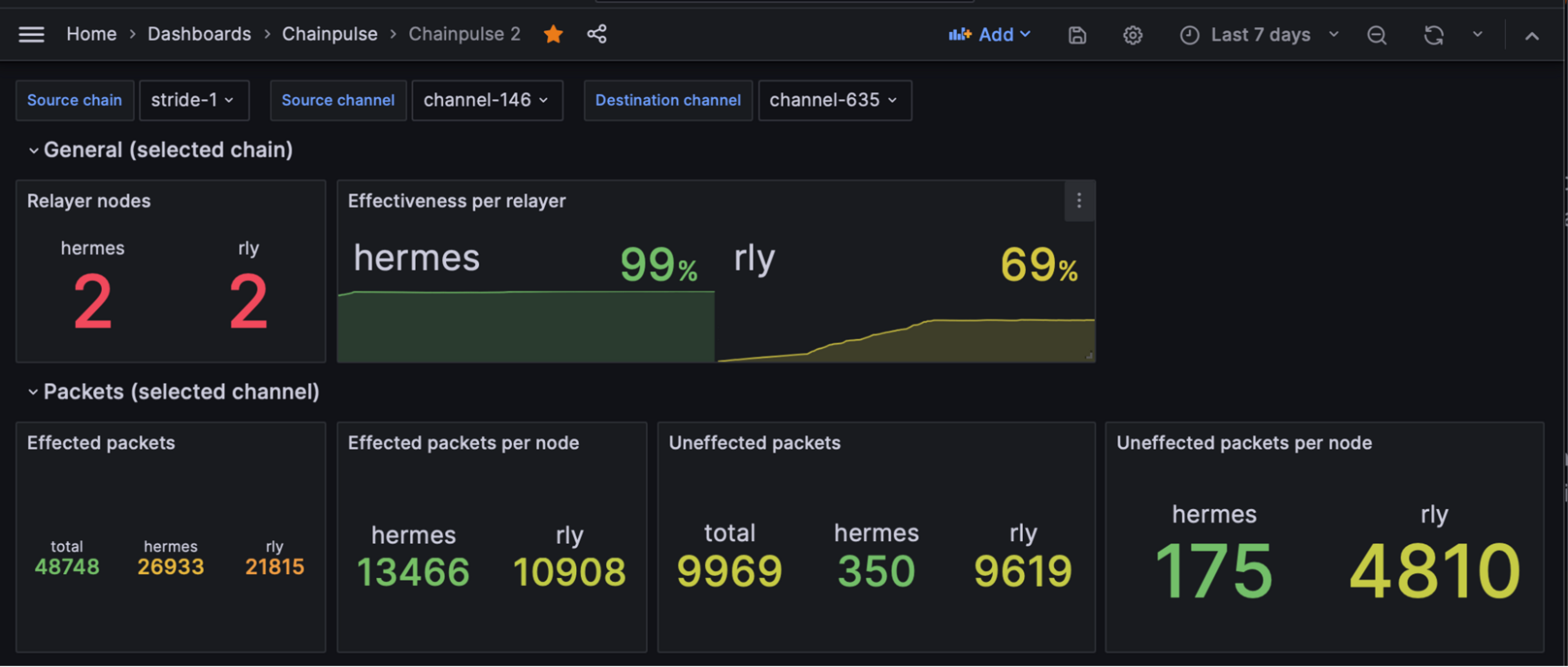This screenshot has height=667, width=1568.
Task: Collapse the top bar with caret up
Action: (1532, 36)
